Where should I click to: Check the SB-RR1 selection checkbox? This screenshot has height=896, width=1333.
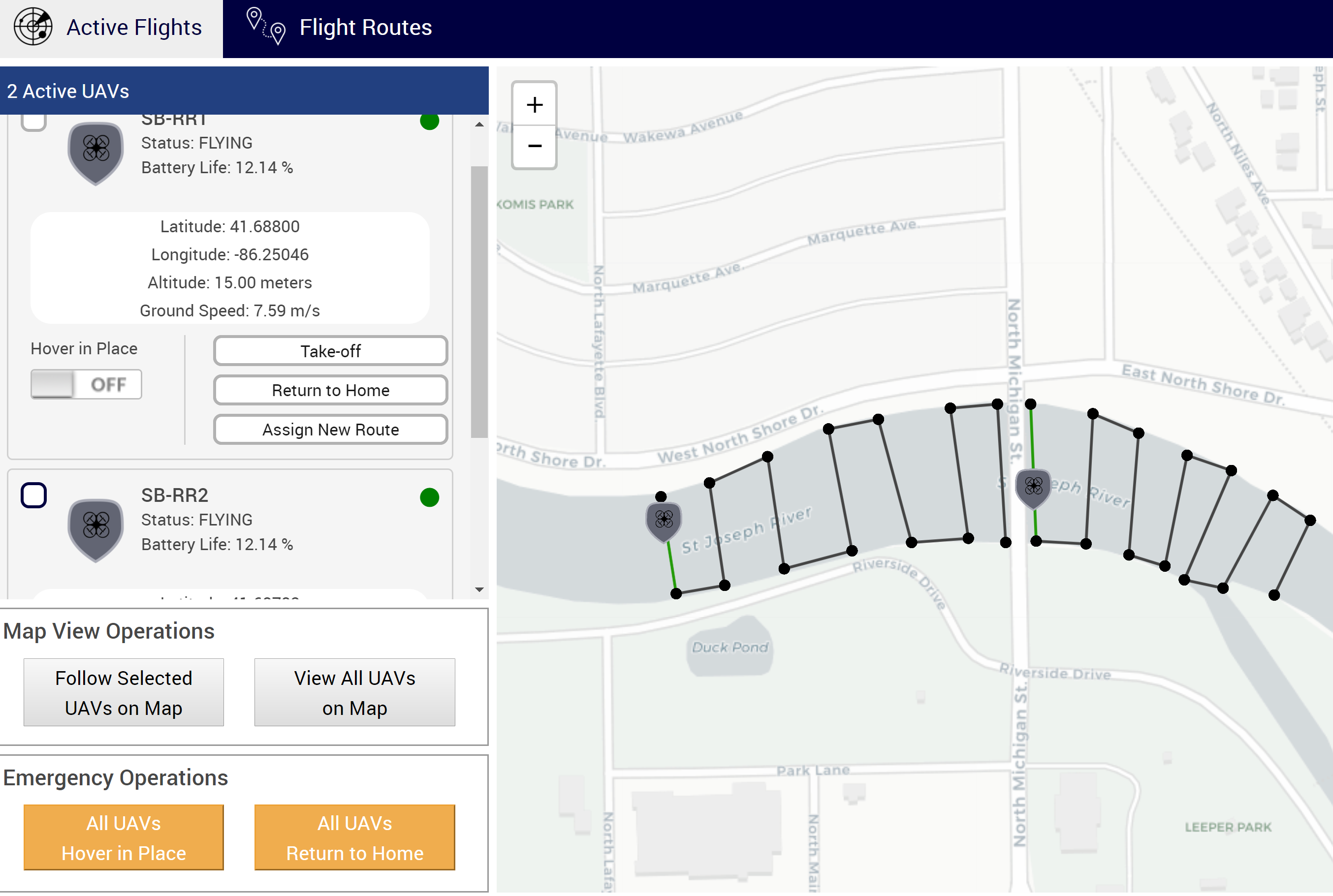(x=34, y=121)
